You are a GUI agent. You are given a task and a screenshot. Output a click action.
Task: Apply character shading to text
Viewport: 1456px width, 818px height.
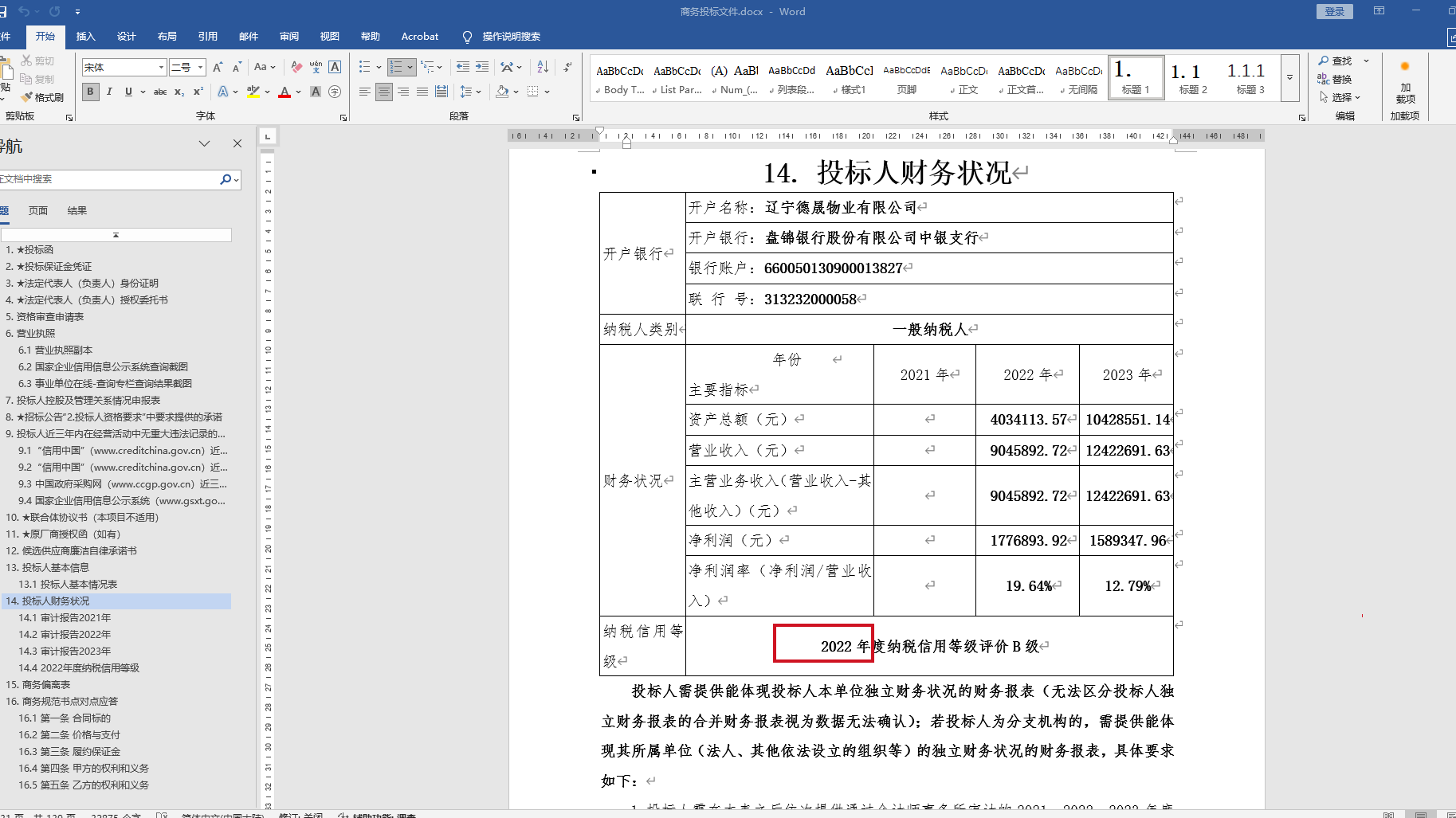click(316, 92)
